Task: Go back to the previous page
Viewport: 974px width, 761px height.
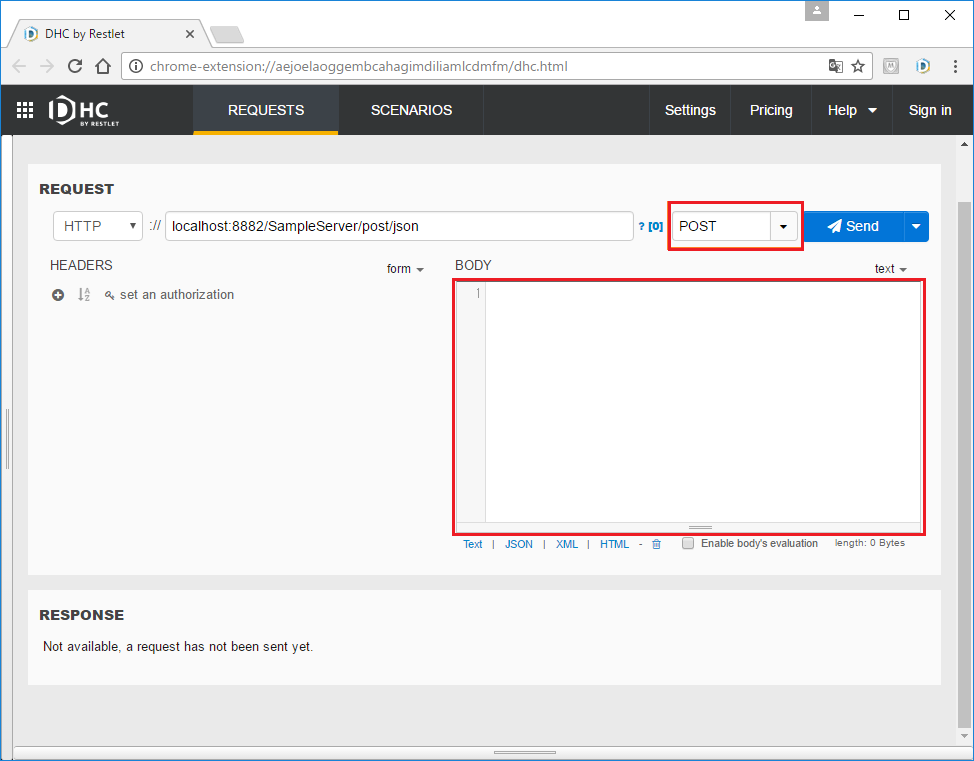Action: [x=19, y=66]
